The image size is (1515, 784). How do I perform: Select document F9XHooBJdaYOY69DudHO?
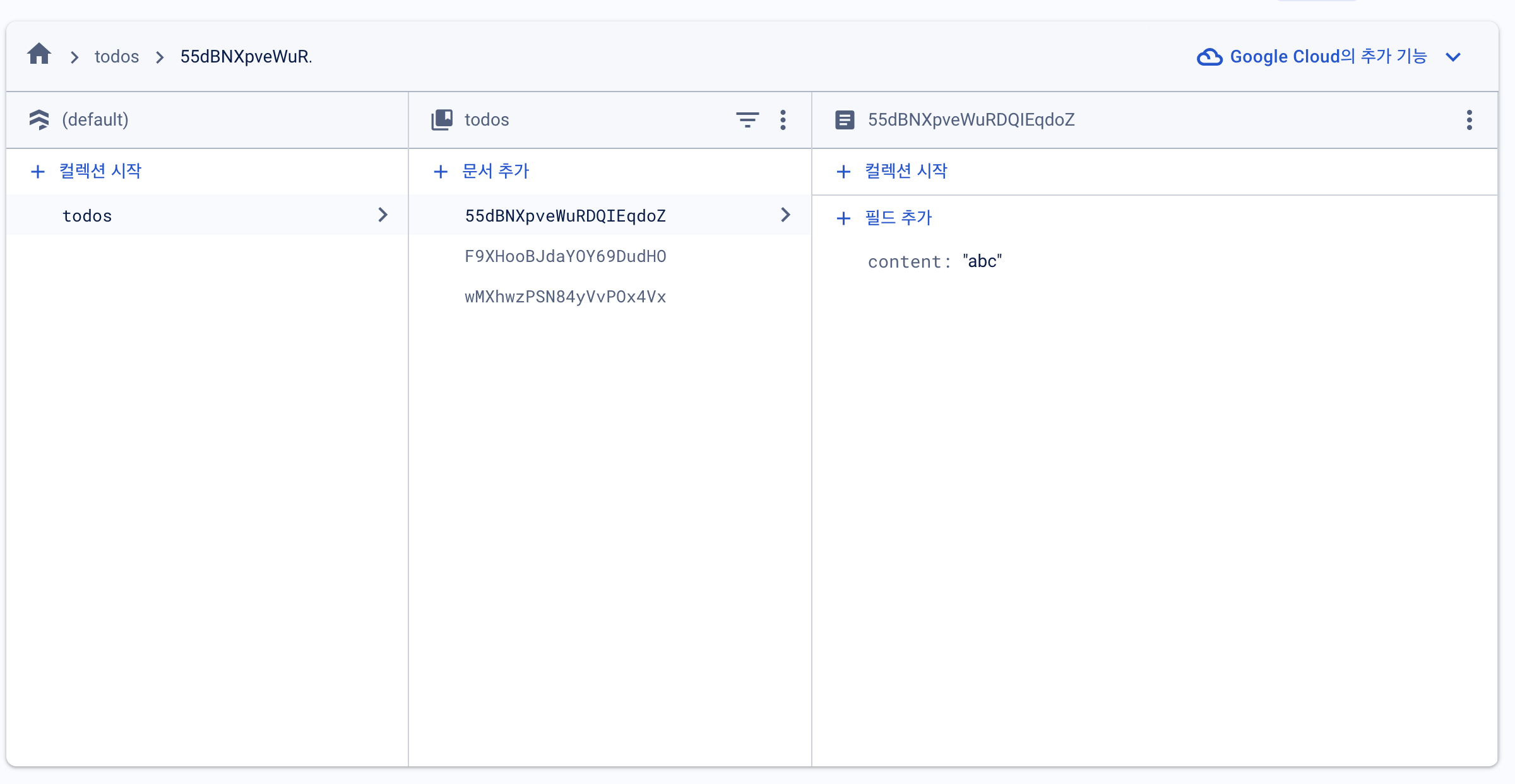(x=565, y=256)
